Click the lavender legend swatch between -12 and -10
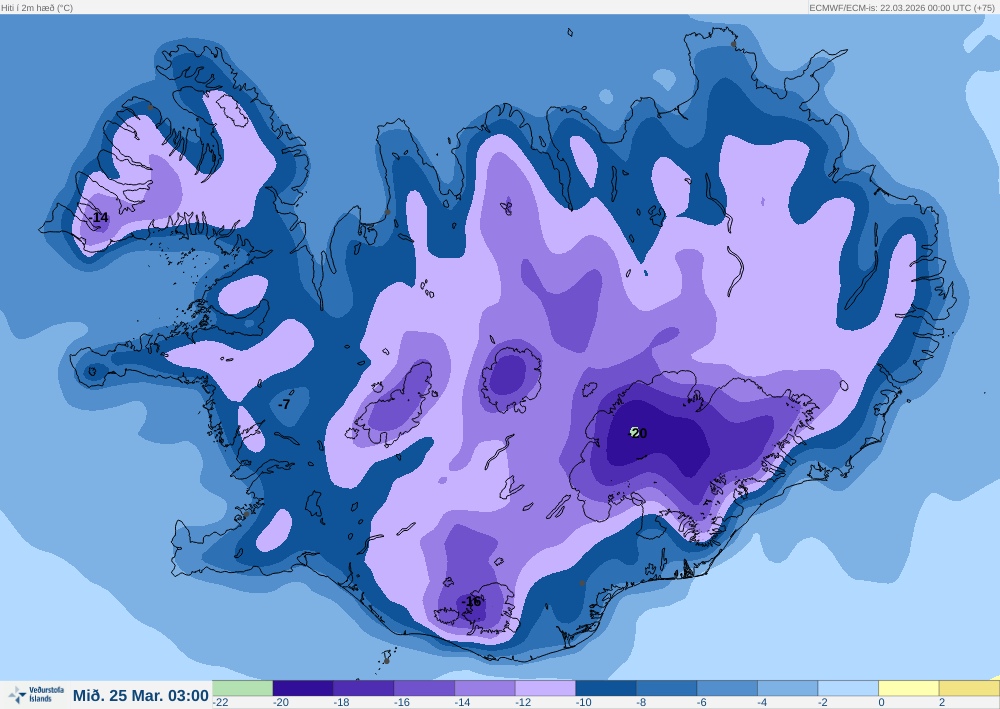This screenshot has width=1000, height=709. click(545, 688)
